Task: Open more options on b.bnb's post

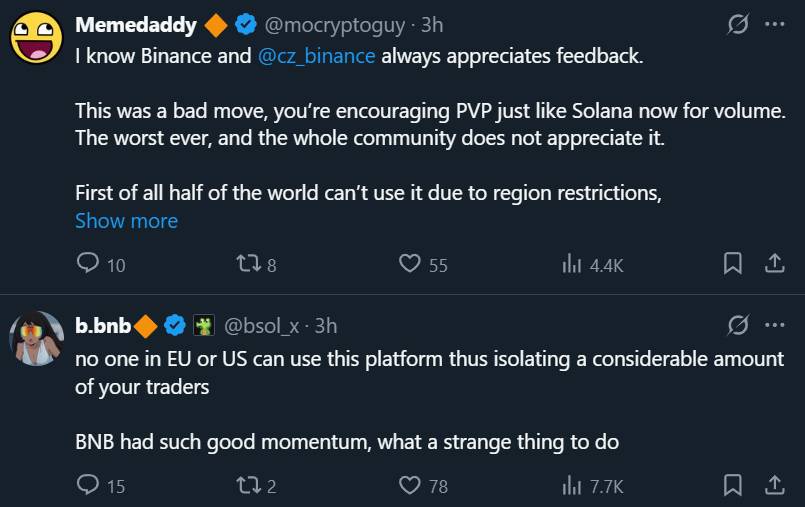Action: (x=774, y=325)
